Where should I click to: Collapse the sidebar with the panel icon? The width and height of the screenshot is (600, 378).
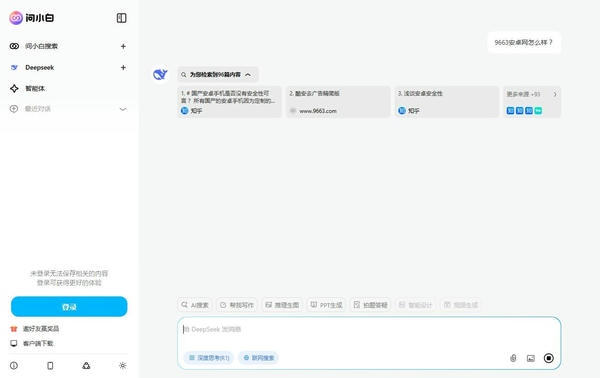click(121, 18)
